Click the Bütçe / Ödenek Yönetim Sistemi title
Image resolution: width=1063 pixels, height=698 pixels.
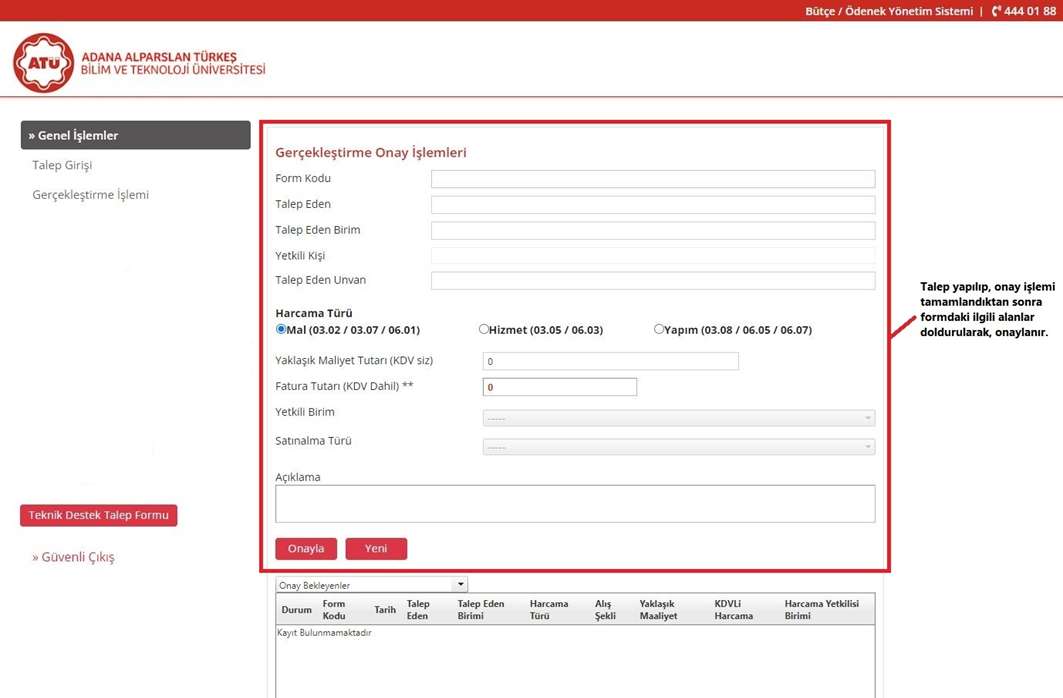(x=889, y=11)
